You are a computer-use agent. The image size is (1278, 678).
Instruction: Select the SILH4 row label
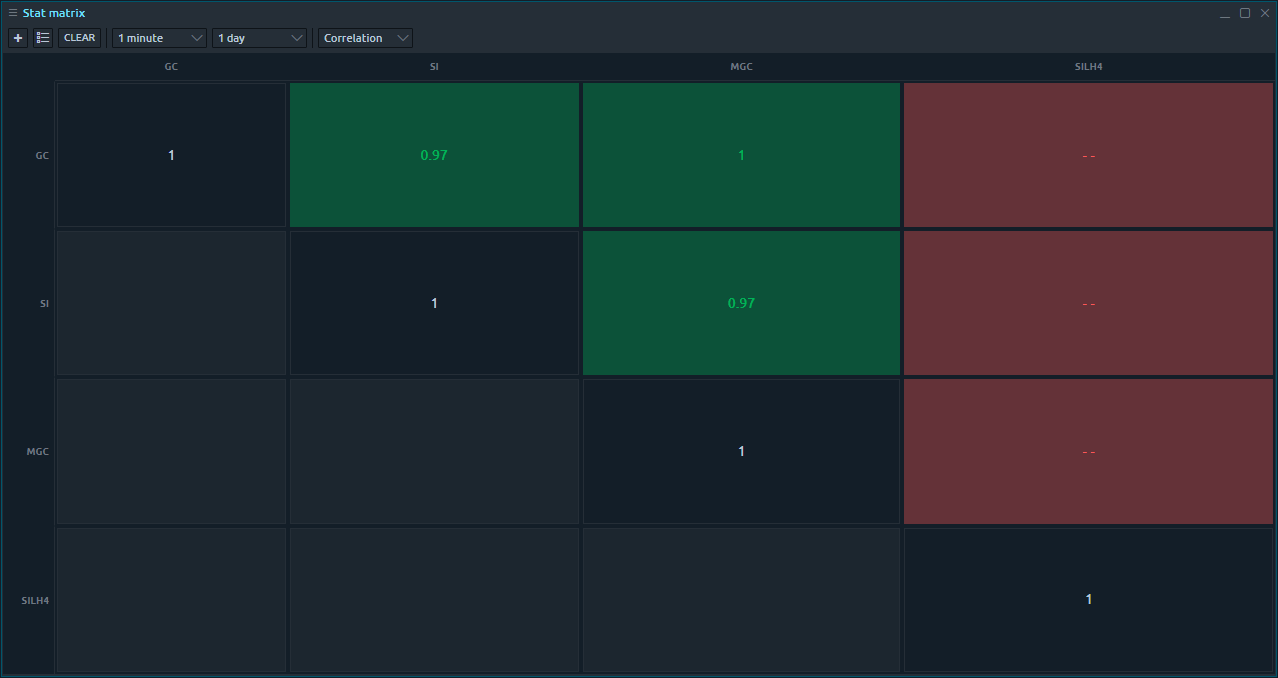tap(35, 600)
